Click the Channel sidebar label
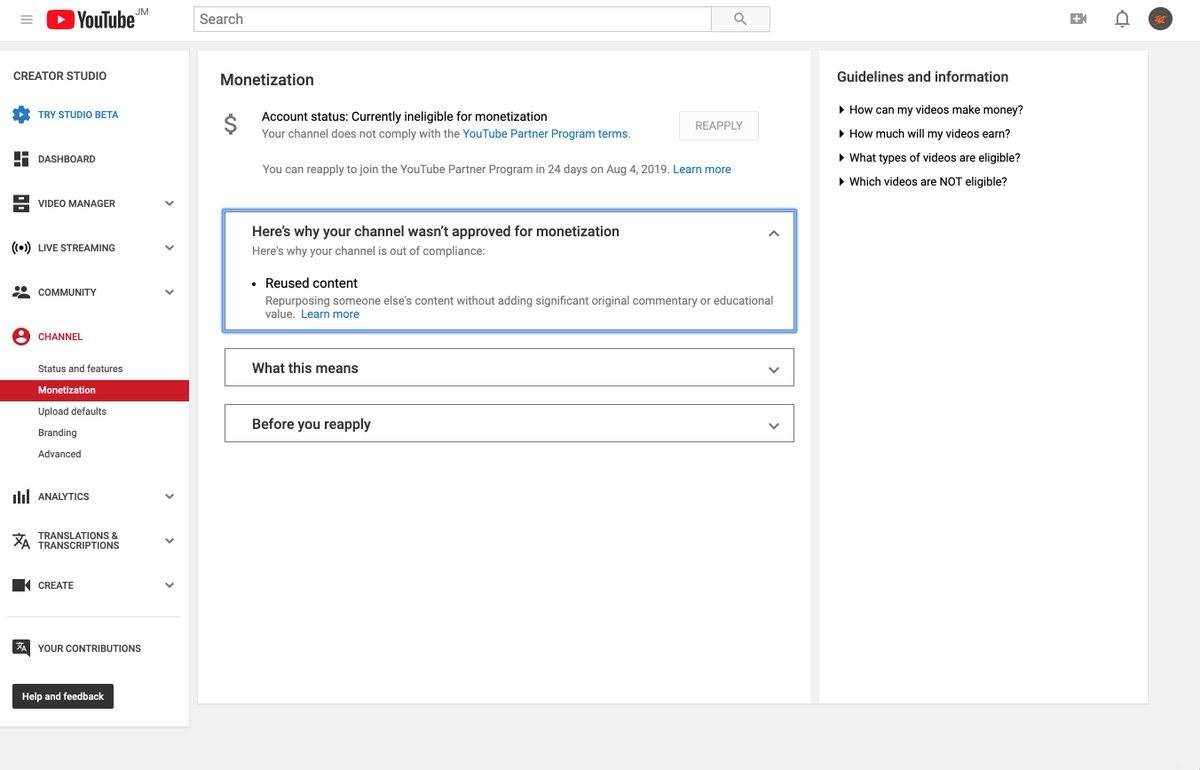This screenshot has width=1200, height=770. (60, 337)
